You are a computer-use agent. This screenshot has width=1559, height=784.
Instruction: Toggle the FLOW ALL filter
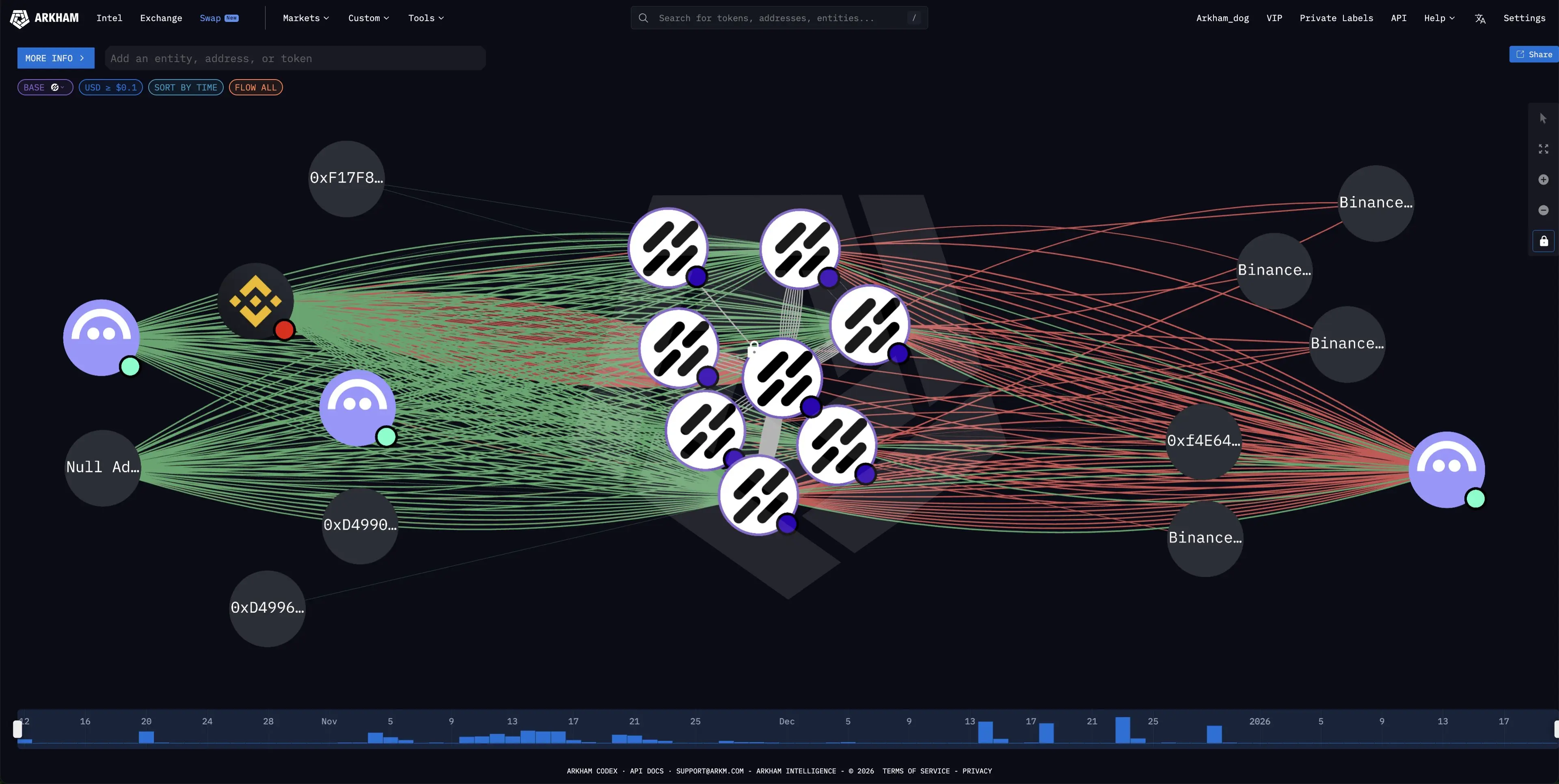point(255,88)
